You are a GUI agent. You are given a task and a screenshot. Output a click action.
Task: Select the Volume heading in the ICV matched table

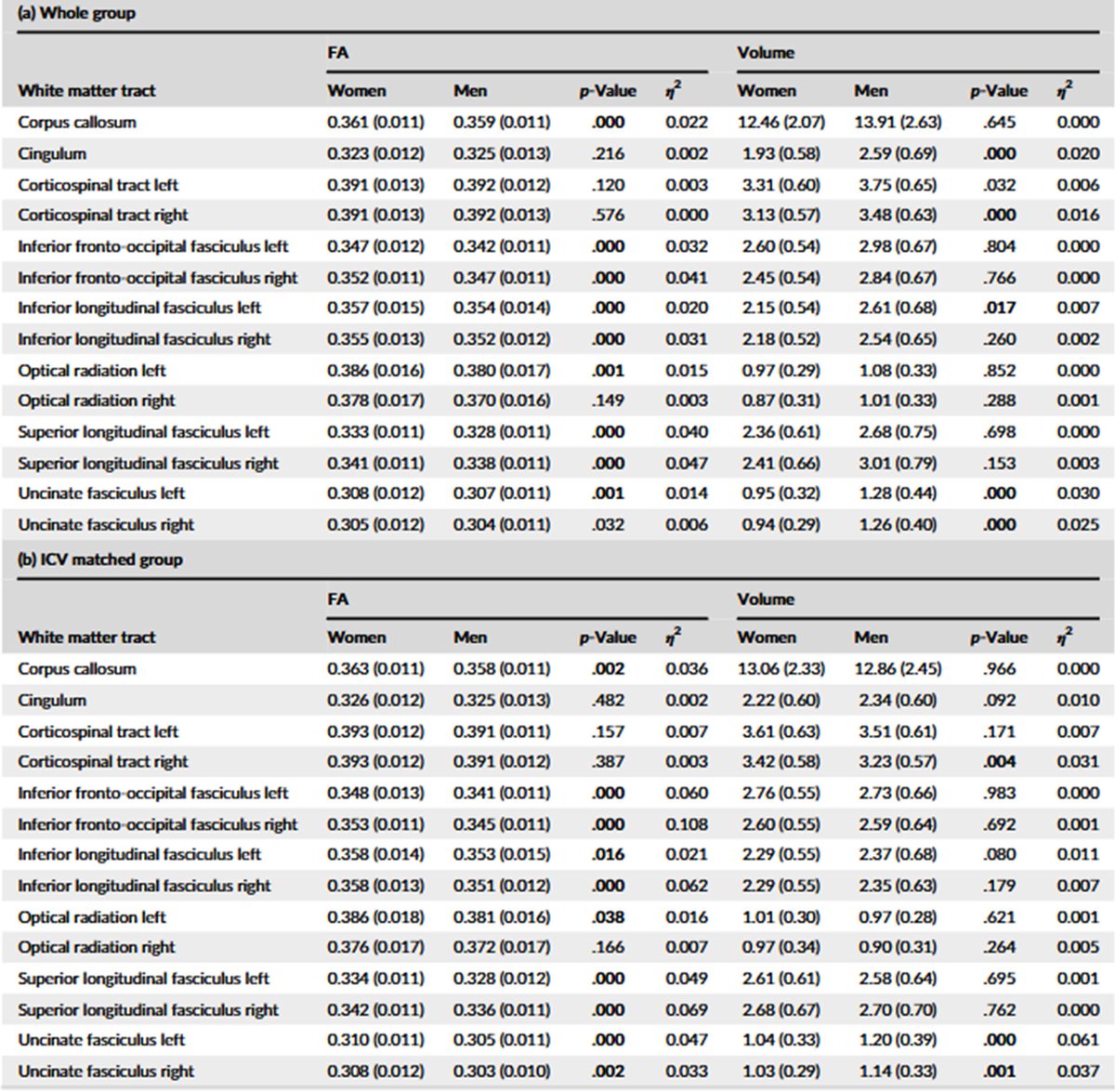766,599
